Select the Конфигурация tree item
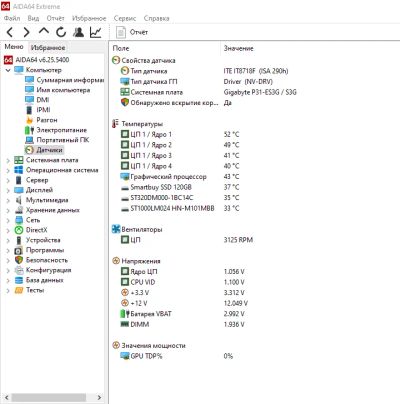This screenshot has width=400, height=404. 49,270
